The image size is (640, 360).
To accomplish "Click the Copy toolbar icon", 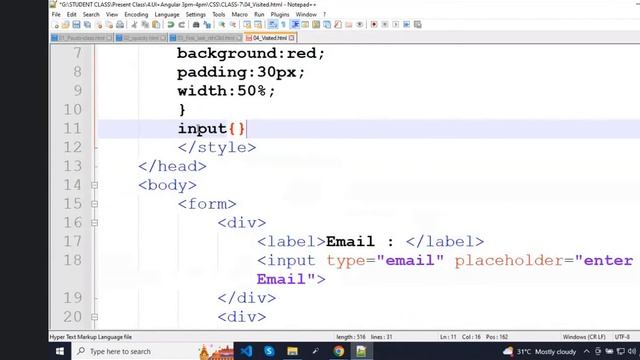I will (x=145, y=24).
